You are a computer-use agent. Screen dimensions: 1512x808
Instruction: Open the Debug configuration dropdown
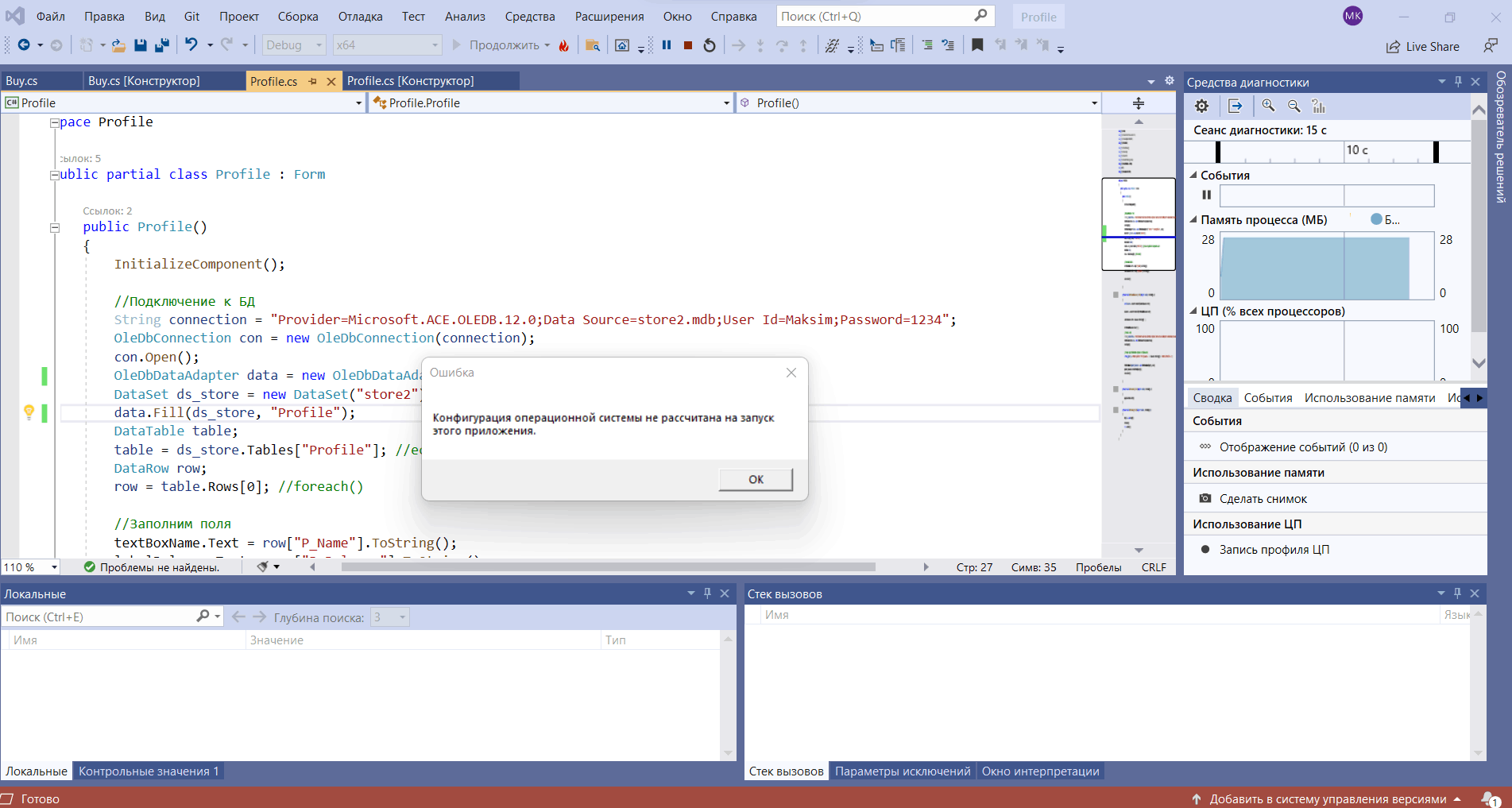294,45
